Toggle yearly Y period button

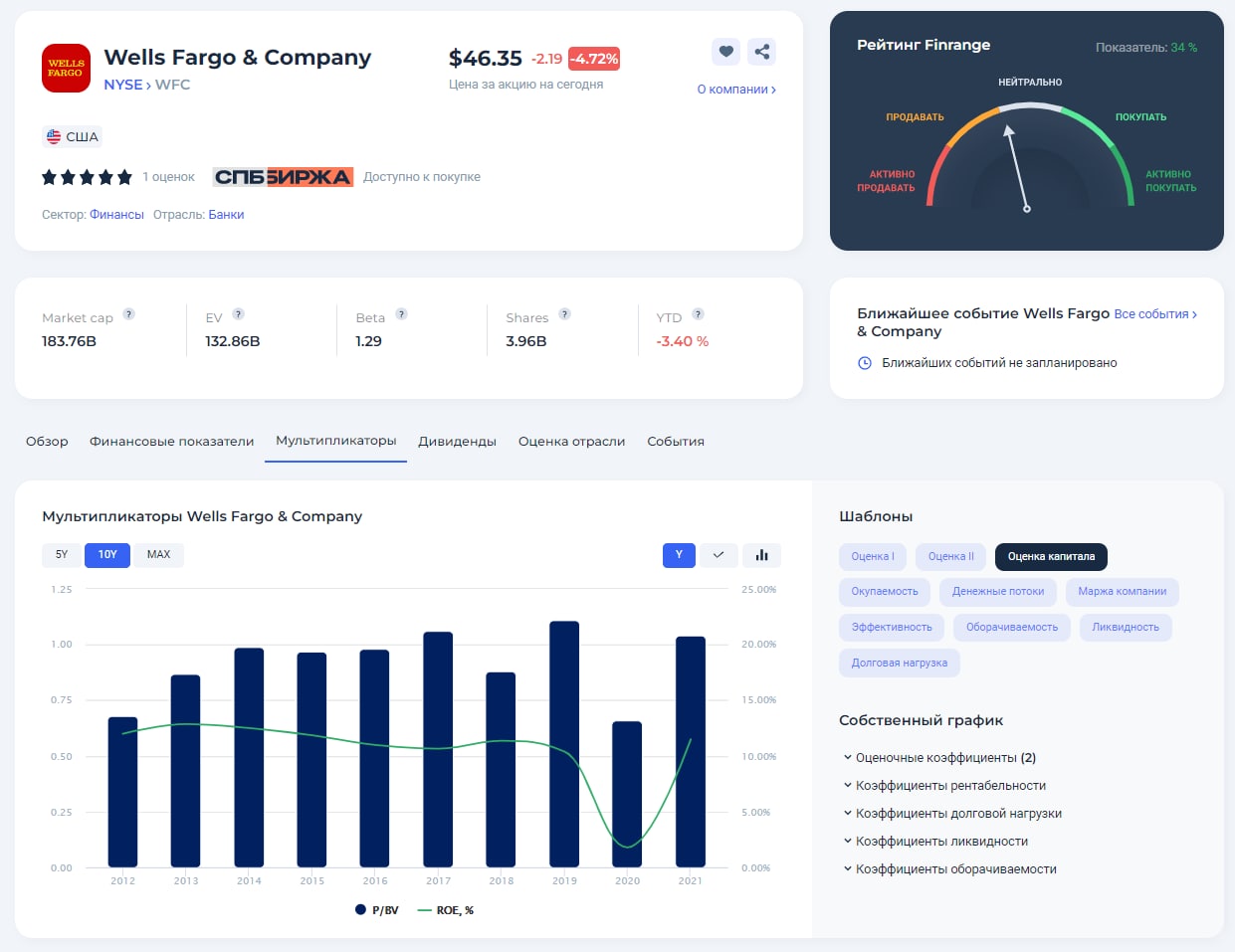click(x=679, y=555)
